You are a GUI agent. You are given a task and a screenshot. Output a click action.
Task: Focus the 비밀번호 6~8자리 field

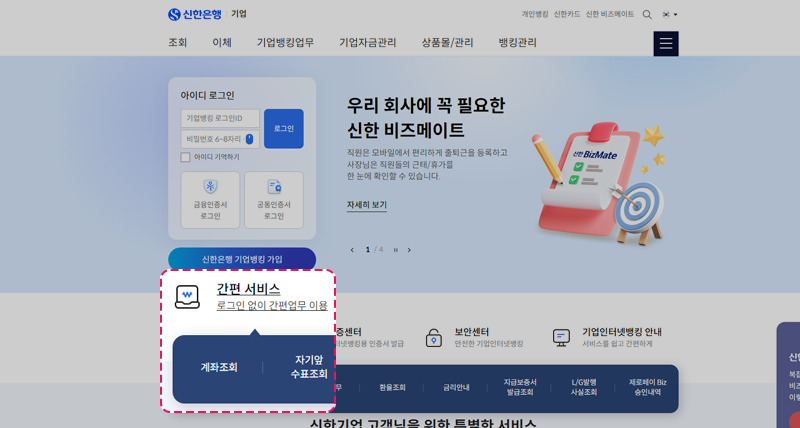tap(220, 139)
